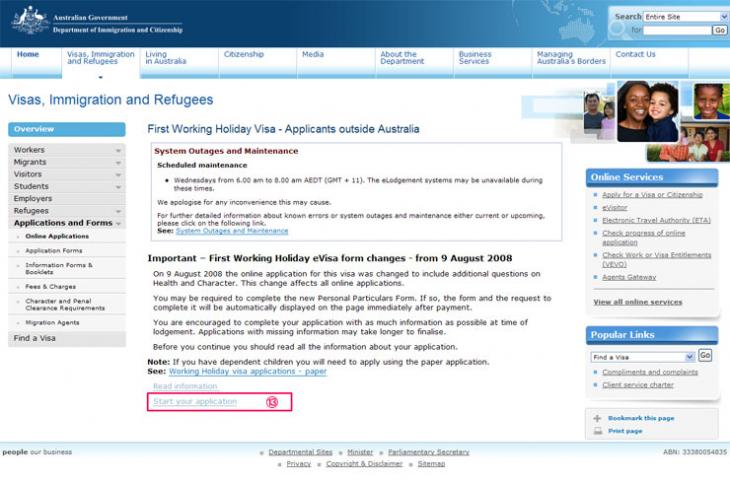Open Migration Agents in sidebar
730x481 pixels.
(53, 323)
